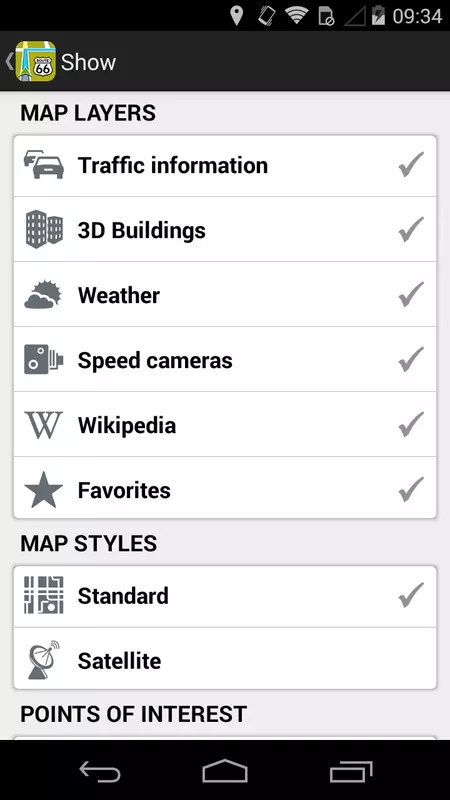This screenshot has width=450, height=800.
Task: Tap the Weather cloud and sun icon
Action: point(43,294)
